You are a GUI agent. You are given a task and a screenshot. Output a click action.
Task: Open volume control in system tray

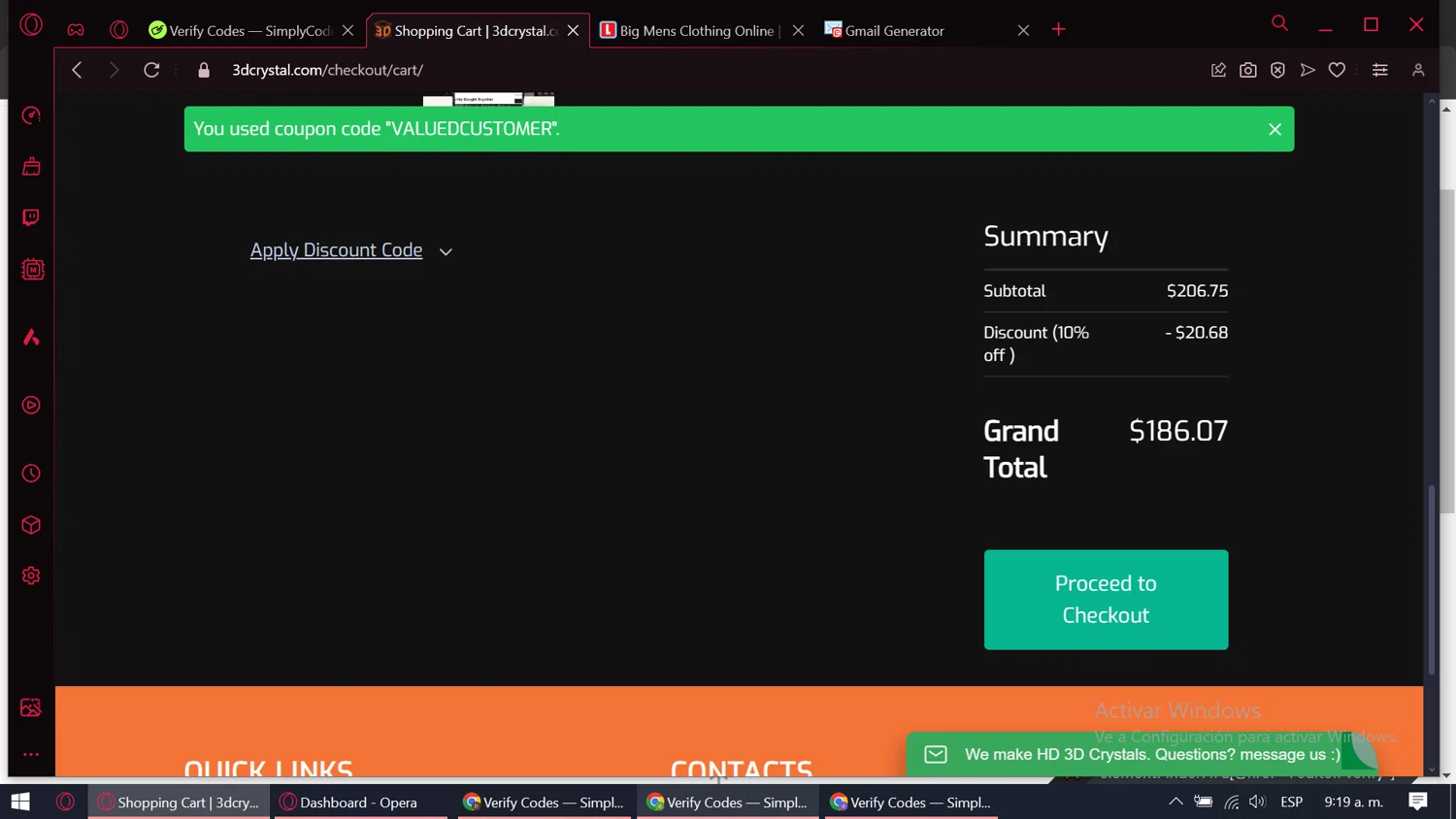pos(1258,802)
